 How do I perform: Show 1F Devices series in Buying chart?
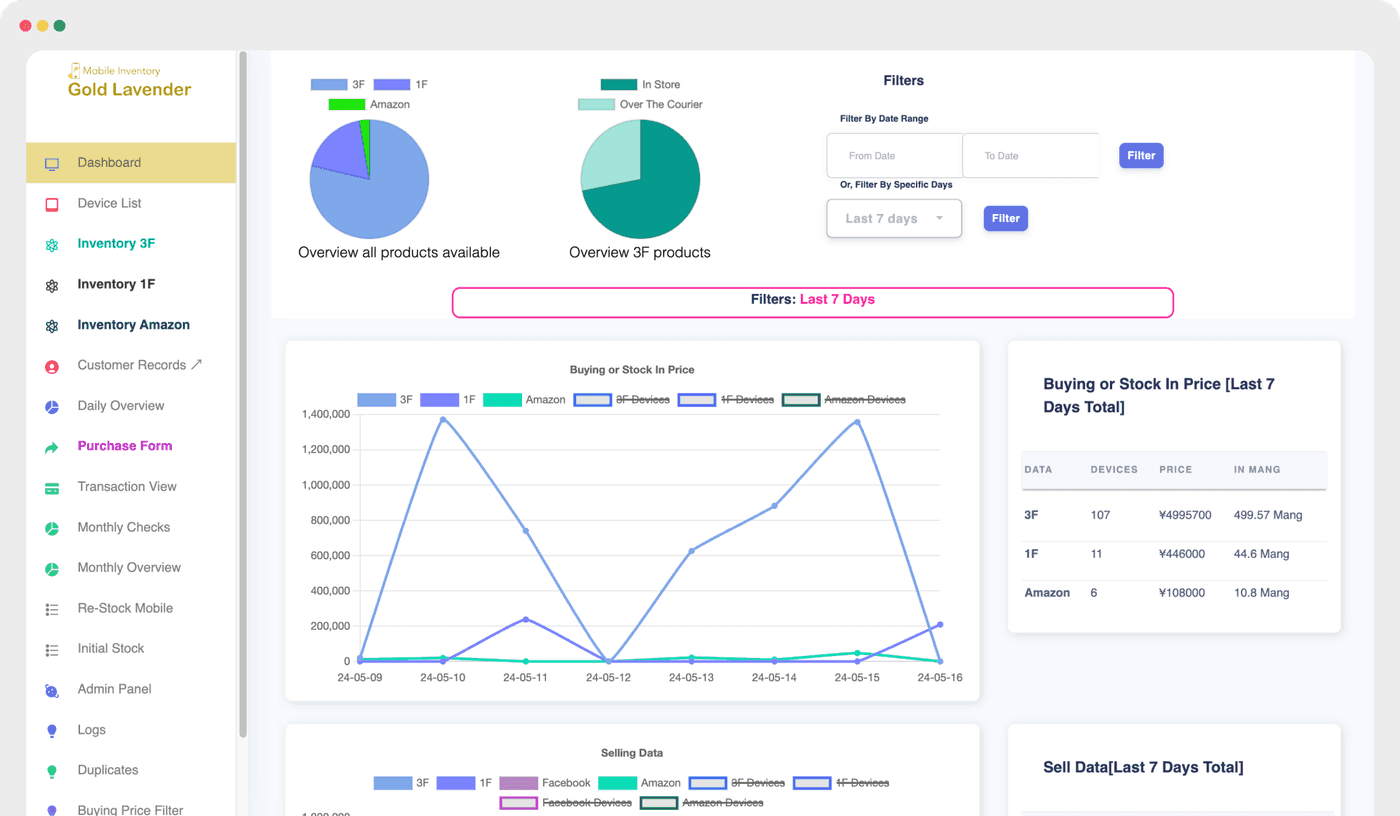click(x=726, y=400)
